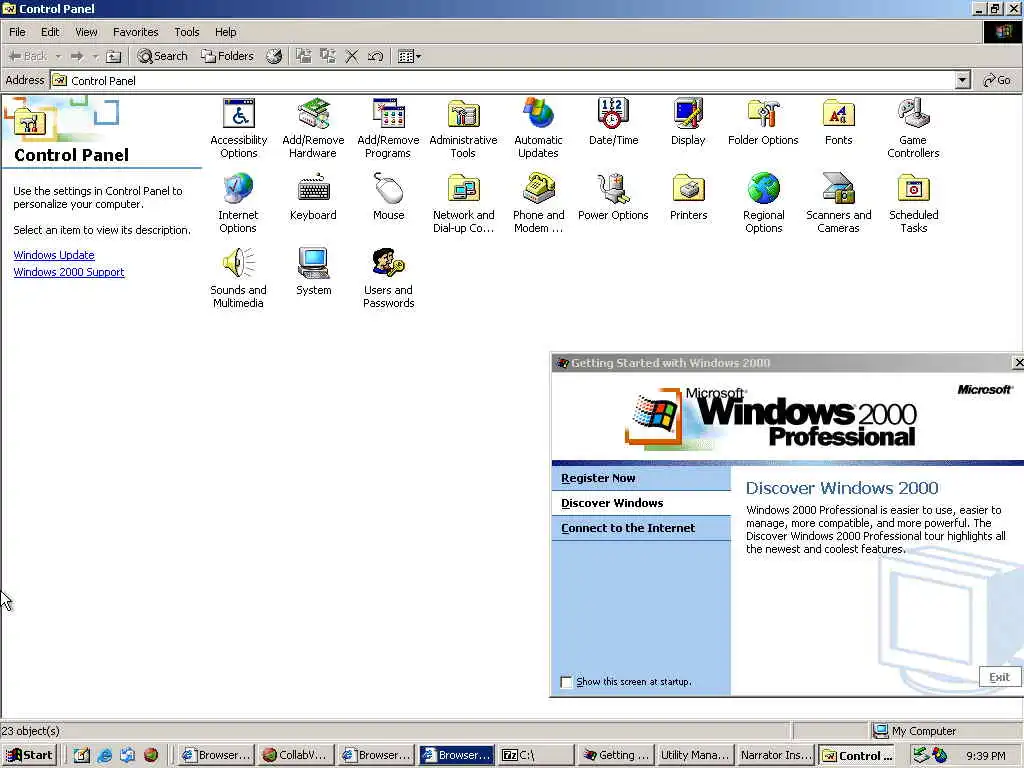Open Mouse settings
This screenshot has height=768, width=1024.
pos(389,197)
